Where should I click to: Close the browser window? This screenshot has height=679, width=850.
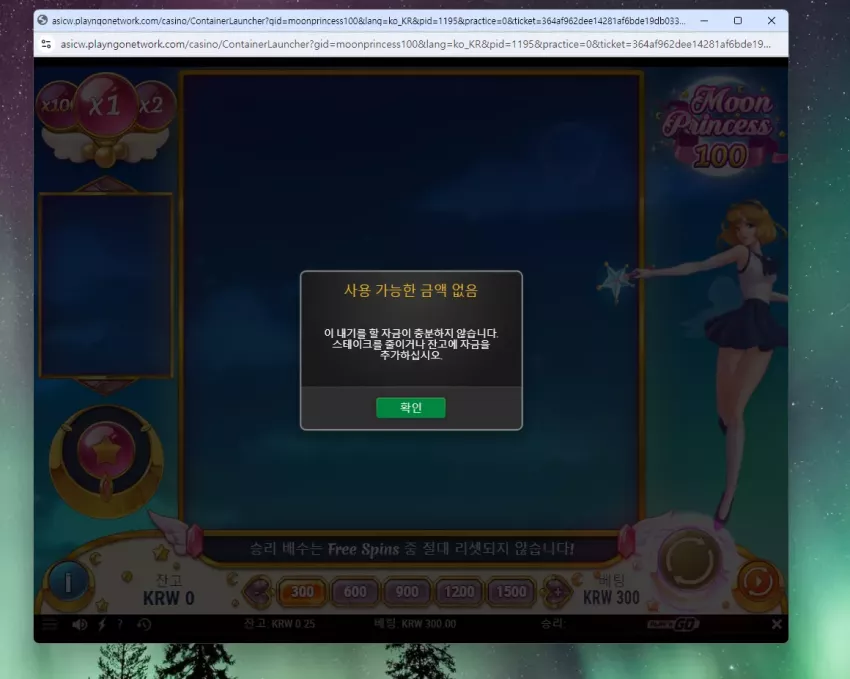(x=771, y=21)
